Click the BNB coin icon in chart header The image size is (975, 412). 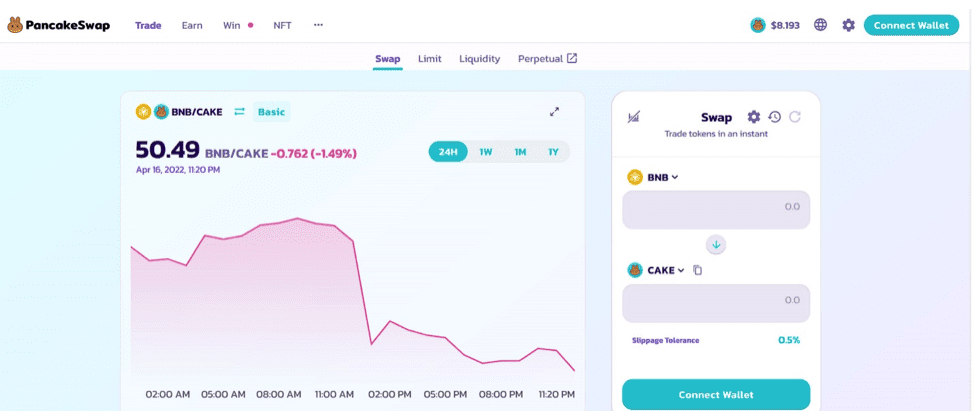(144, 112)
